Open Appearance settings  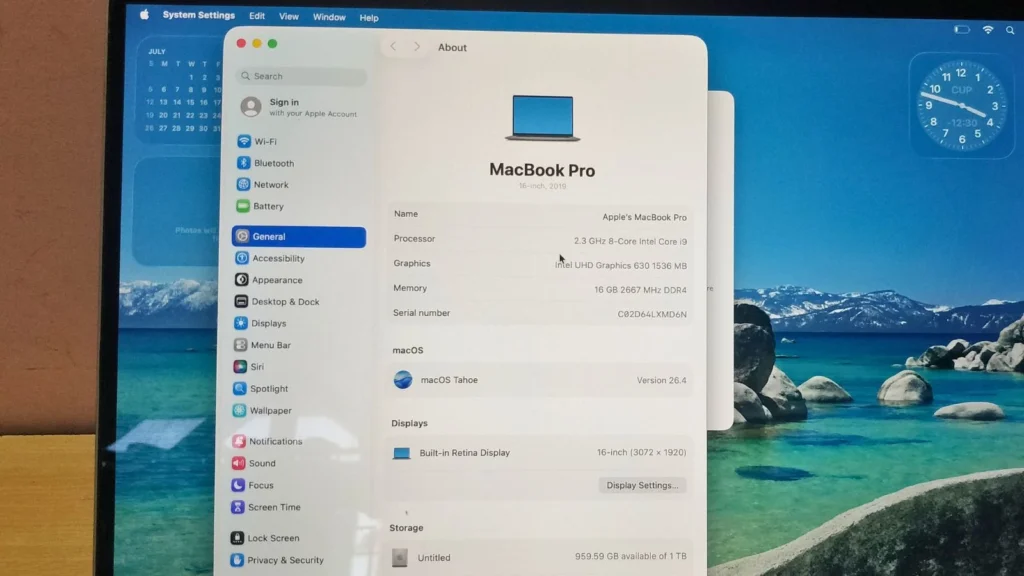point(269,280)
